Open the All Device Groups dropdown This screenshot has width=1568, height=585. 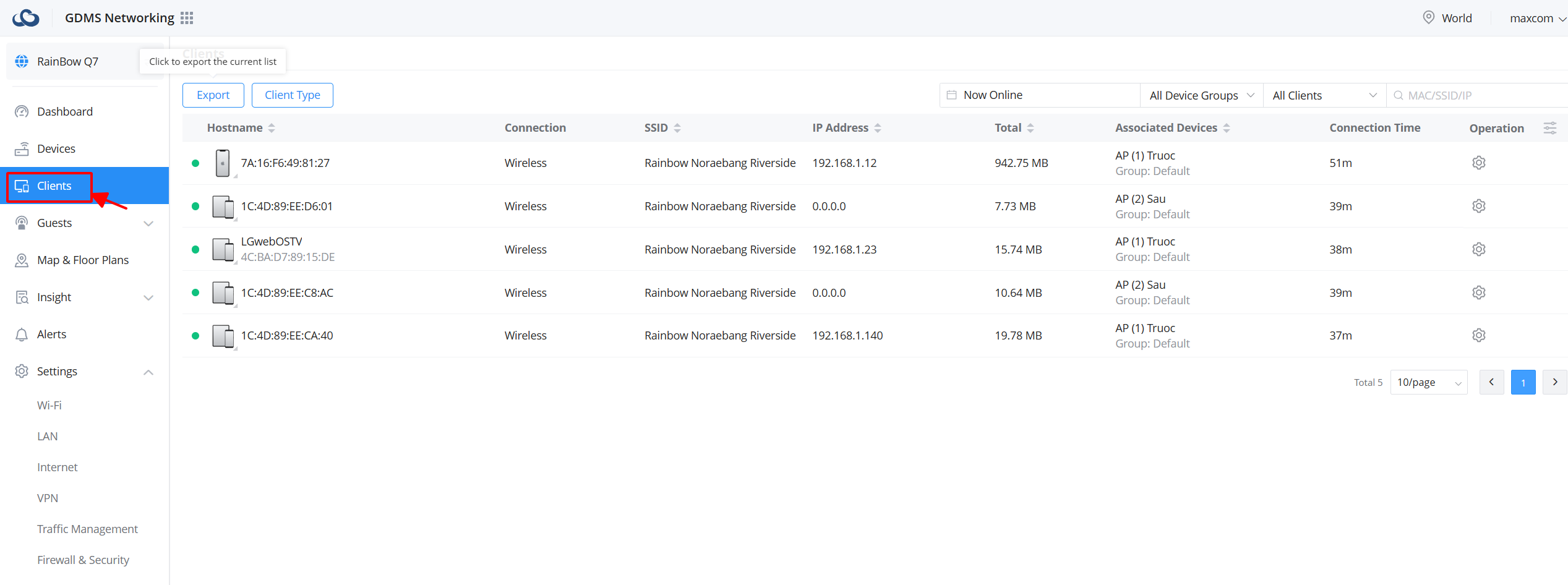[x=1201, y=95]
